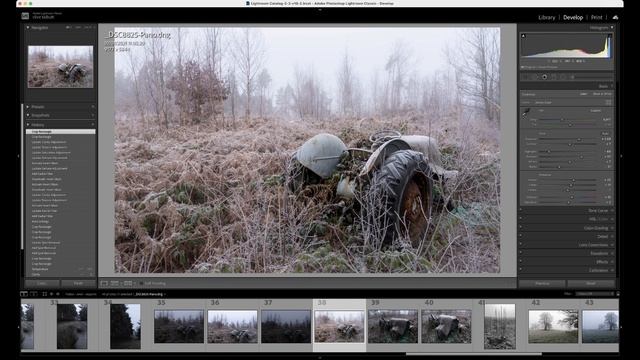The width and height of the screenshot is (640, 360).
Task: Click the Highlights slider handle
Action: coord(549,151)
